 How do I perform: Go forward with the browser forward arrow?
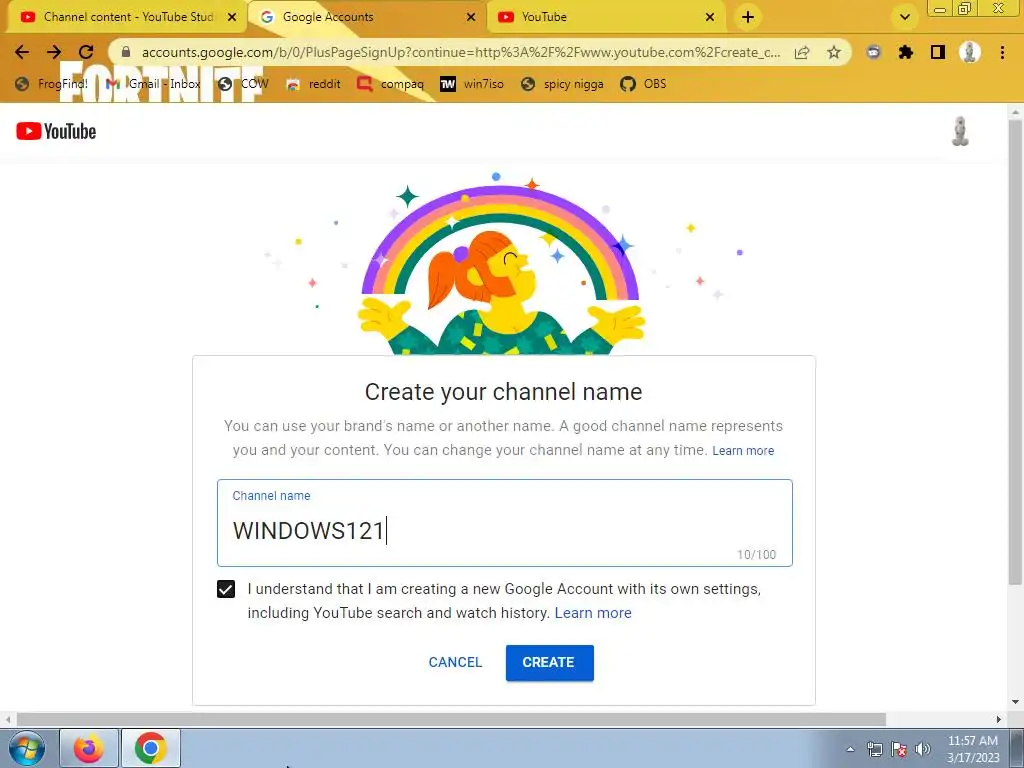coord(54,52)
